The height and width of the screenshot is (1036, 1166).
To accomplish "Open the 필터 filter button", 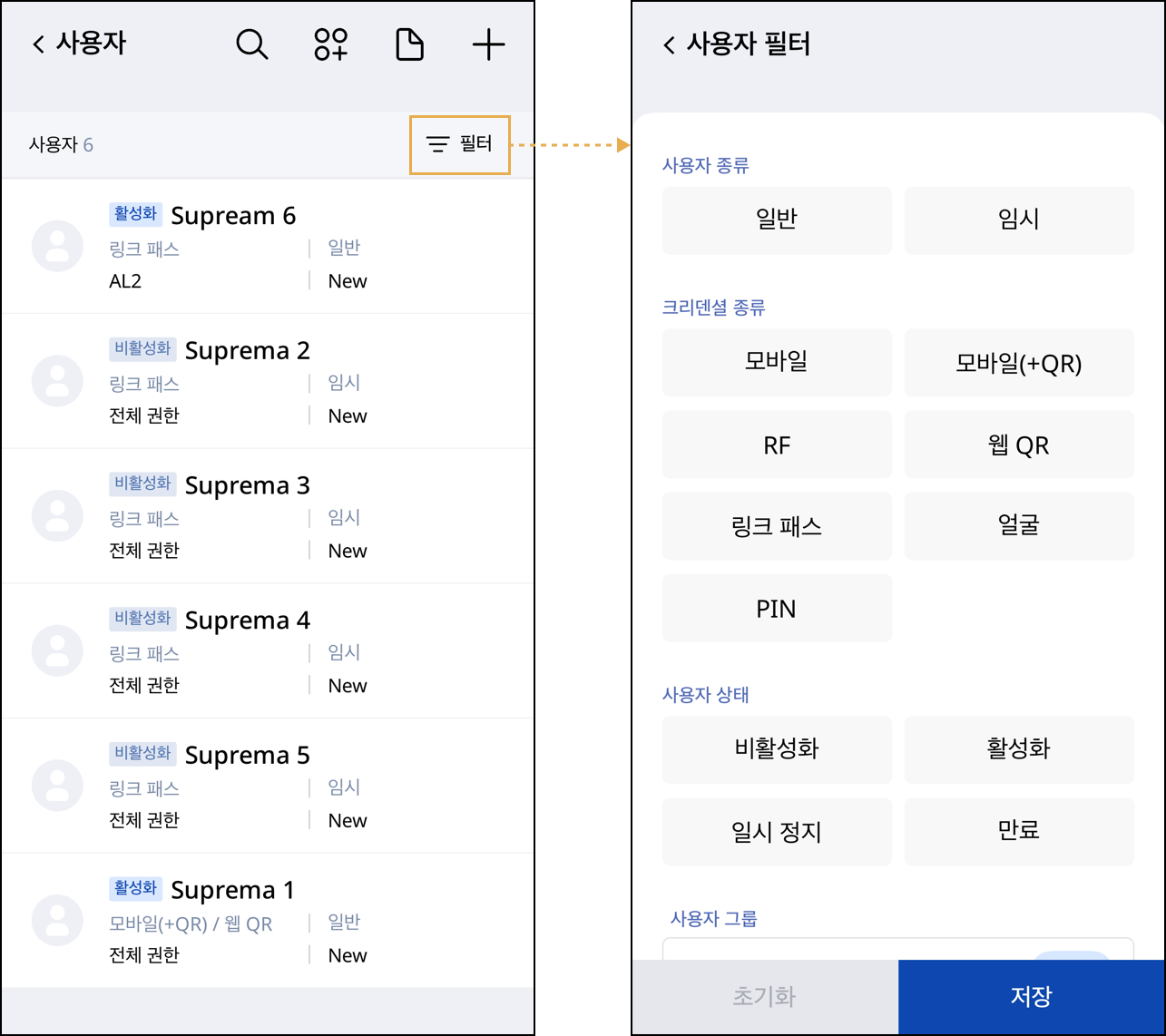I will pyautogui.click(x=460, y=144).
